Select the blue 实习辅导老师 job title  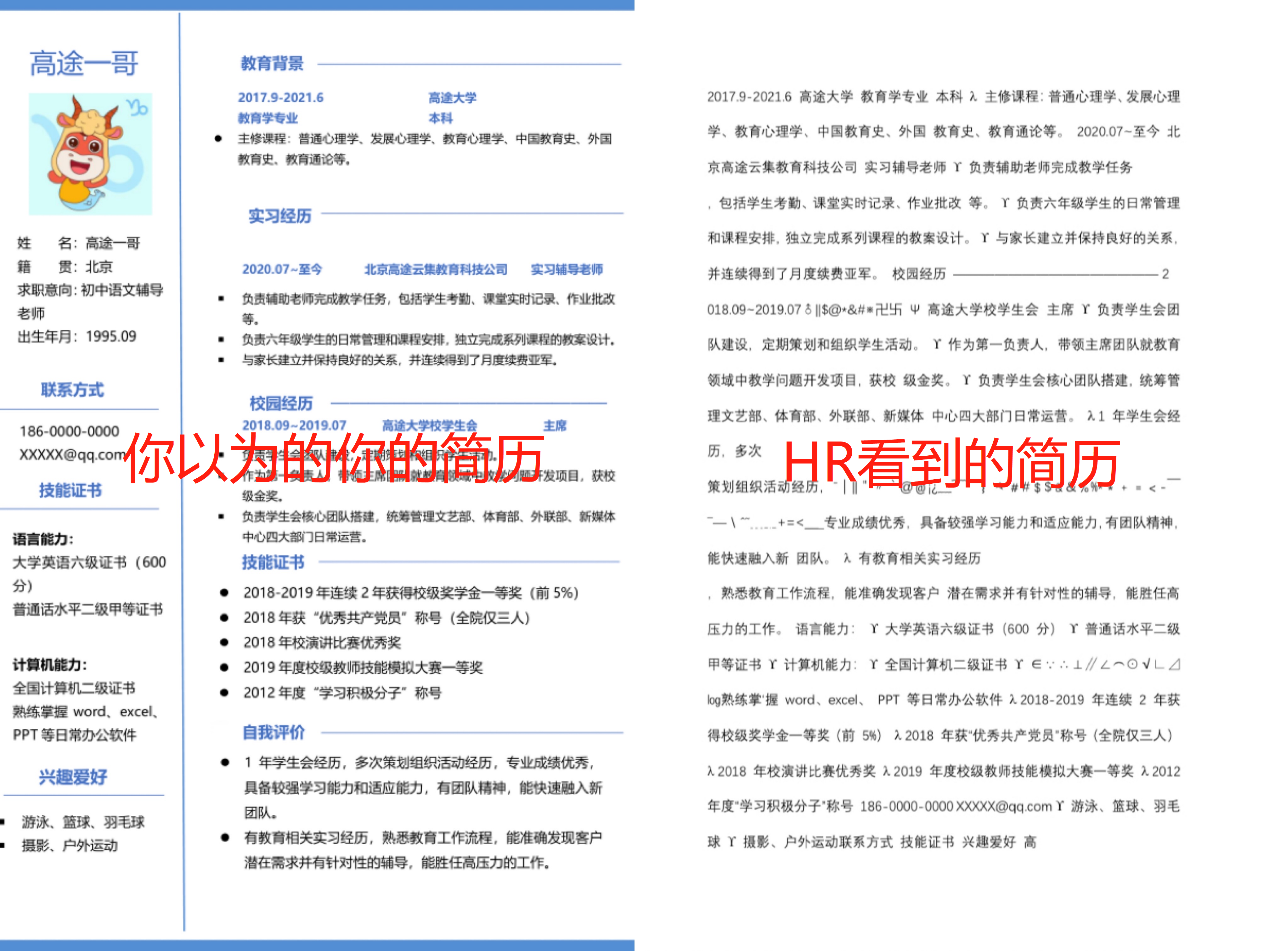point(567,270)
